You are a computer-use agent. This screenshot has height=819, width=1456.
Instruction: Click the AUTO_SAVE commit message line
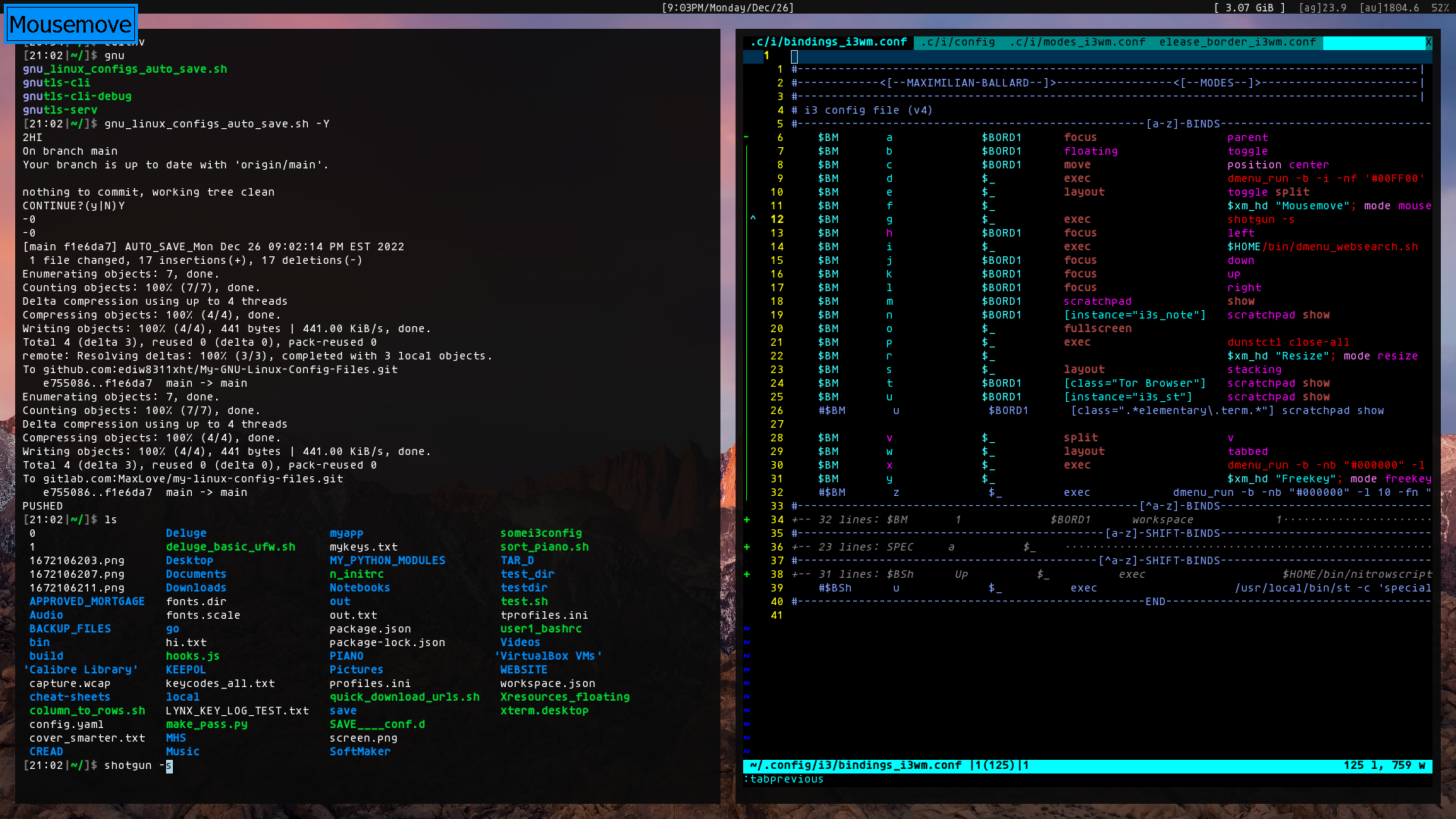213,247
